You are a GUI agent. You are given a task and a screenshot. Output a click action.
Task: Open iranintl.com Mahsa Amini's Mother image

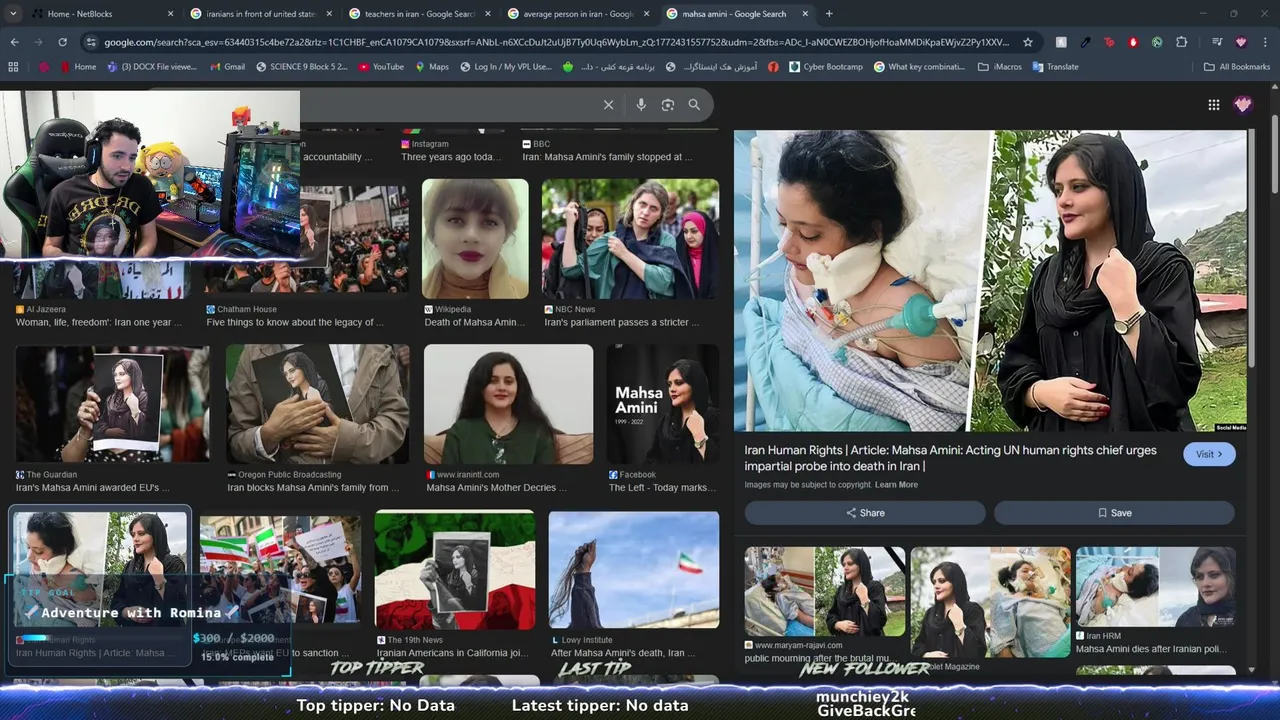coord(508,404)
